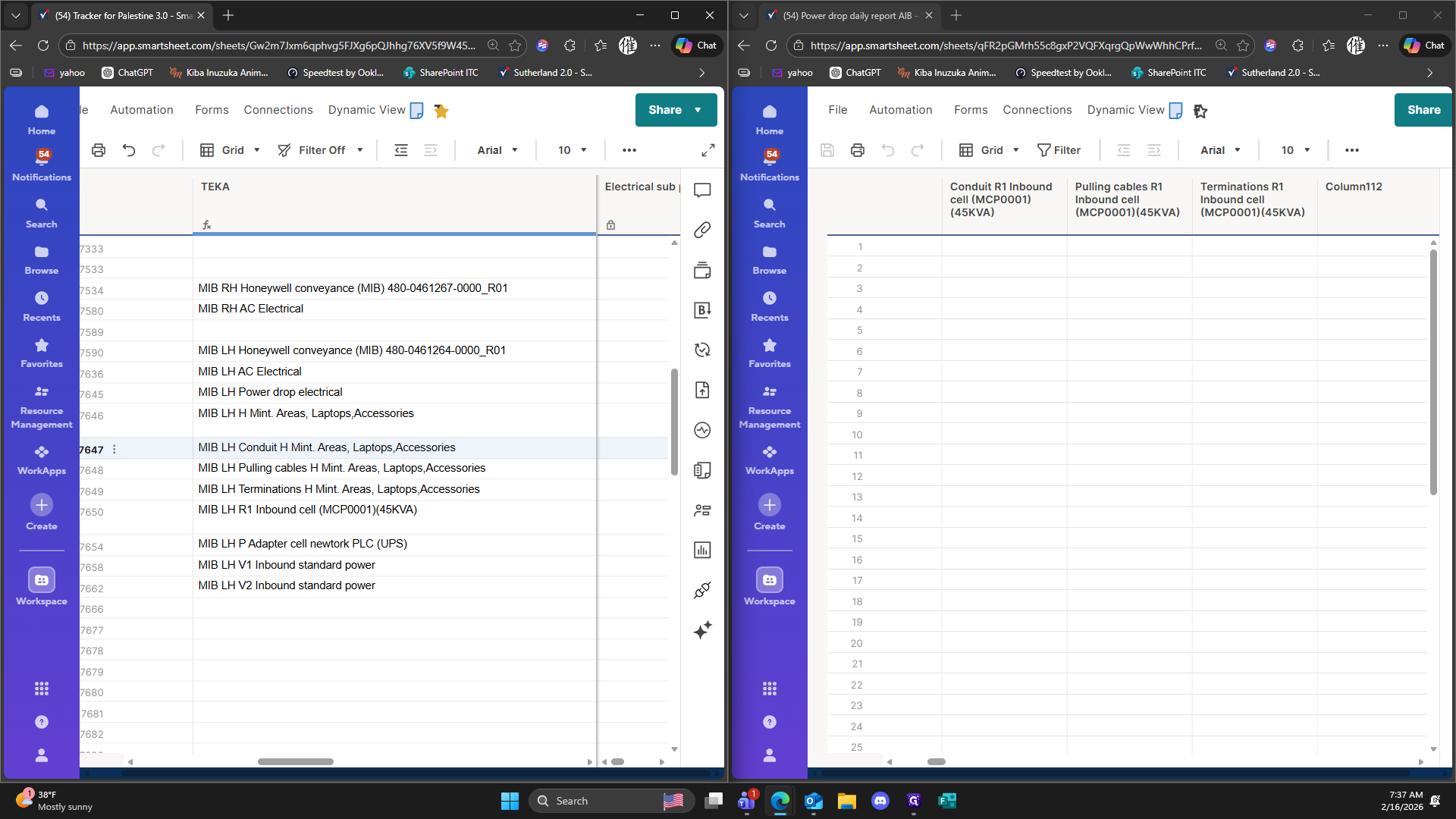Print the Power drop daily report sheet
The height and width of the screenshot is (819, 1456).
[x=858, y=150]
